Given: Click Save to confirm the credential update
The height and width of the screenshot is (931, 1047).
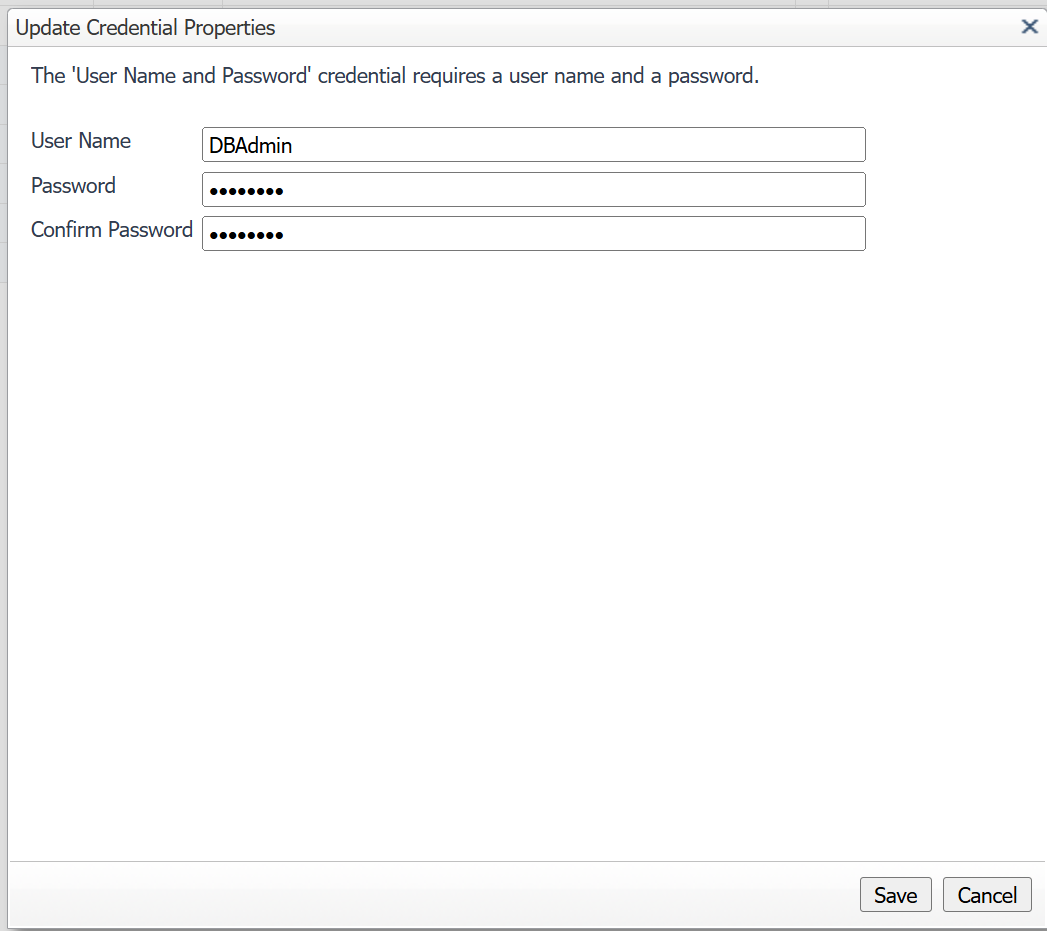Looking at the screenshot, I should [x=895, y=894].
